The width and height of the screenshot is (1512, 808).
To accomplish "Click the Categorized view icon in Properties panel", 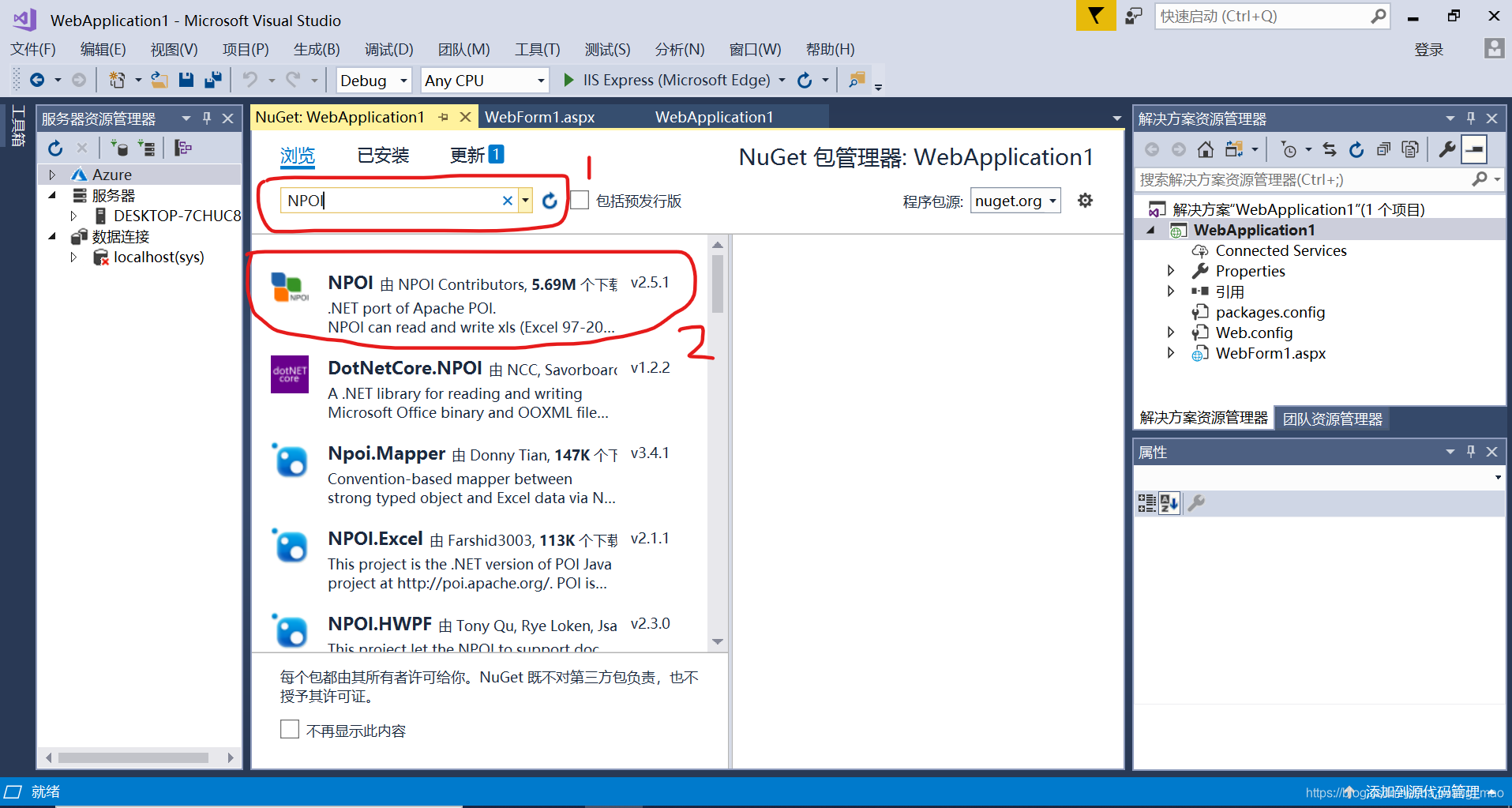I will click(1146, 503).
